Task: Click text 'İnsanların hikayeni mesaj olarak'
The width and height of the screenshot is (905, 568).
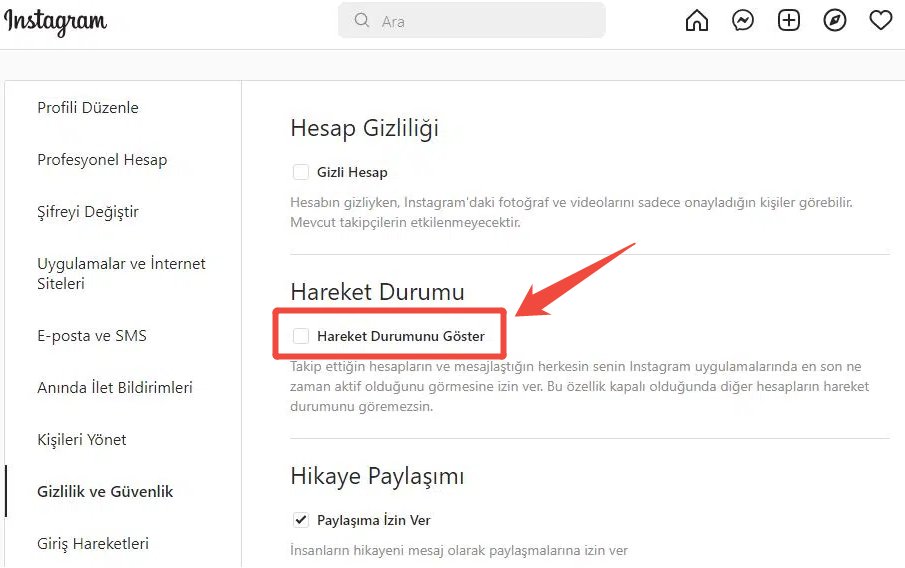Action: [459, 550]
